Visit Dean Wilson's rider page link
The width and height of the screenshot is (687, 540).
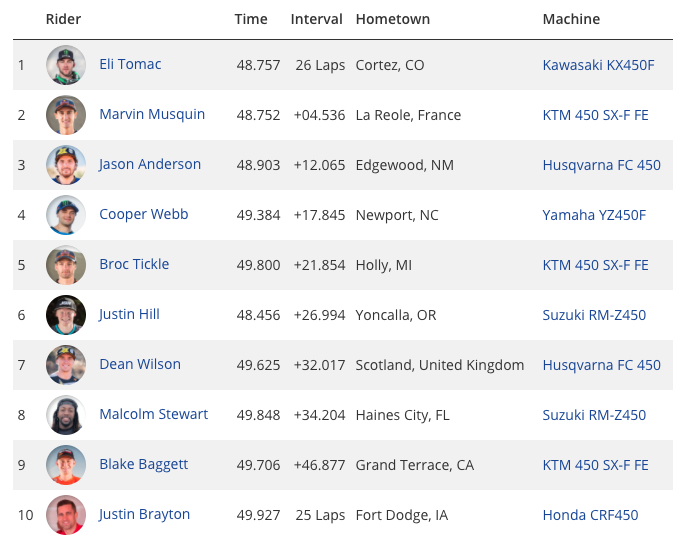[x=140, y=364]
